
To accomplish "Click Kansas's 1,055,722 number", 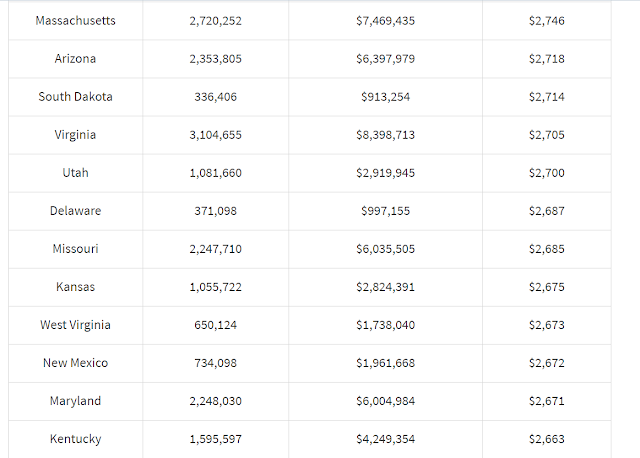I will 215,287.
